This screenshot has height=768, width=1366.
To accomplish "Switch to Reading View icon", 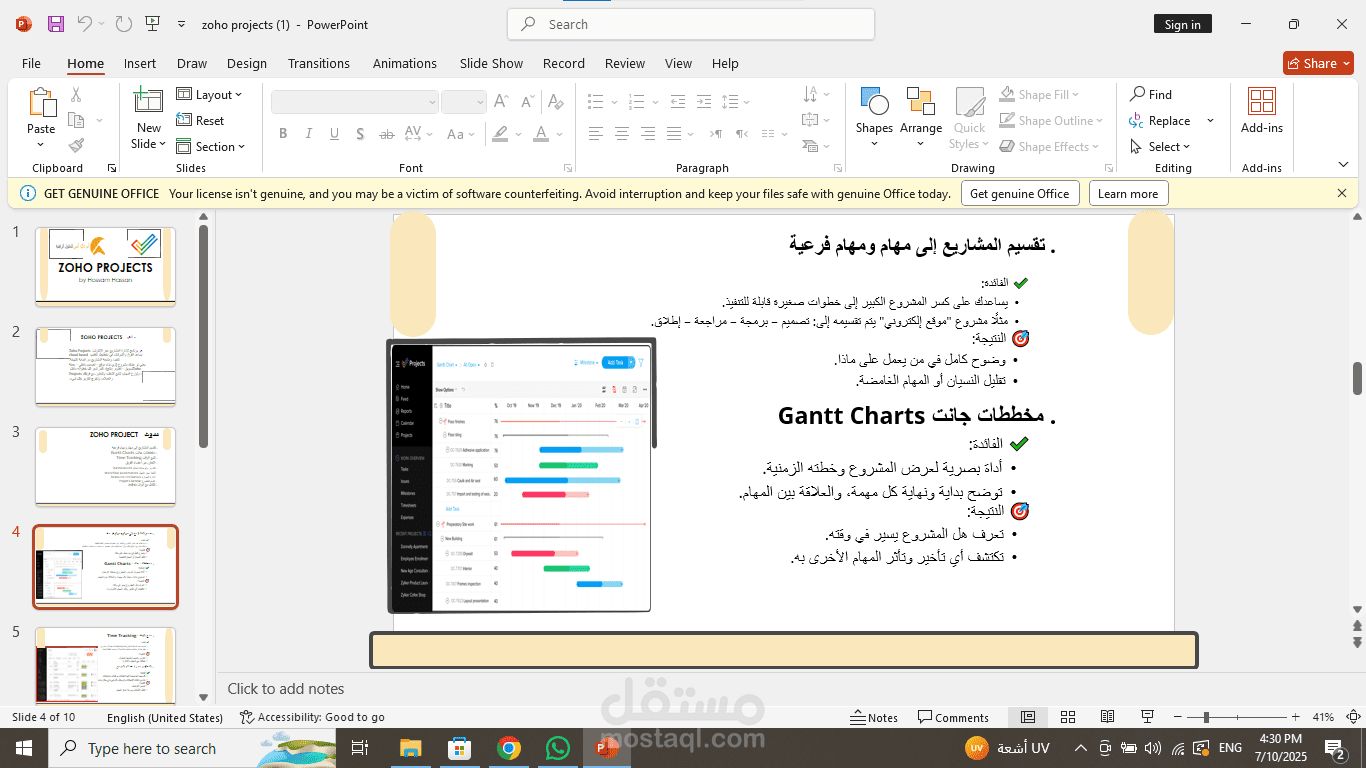I will pyautogui.click(x=1107, y=717).
